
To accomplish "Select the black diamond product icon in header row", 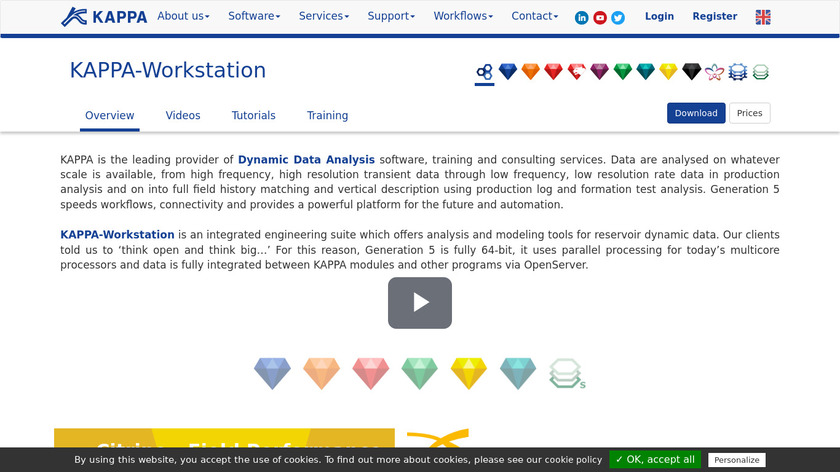I will [692, 71].
